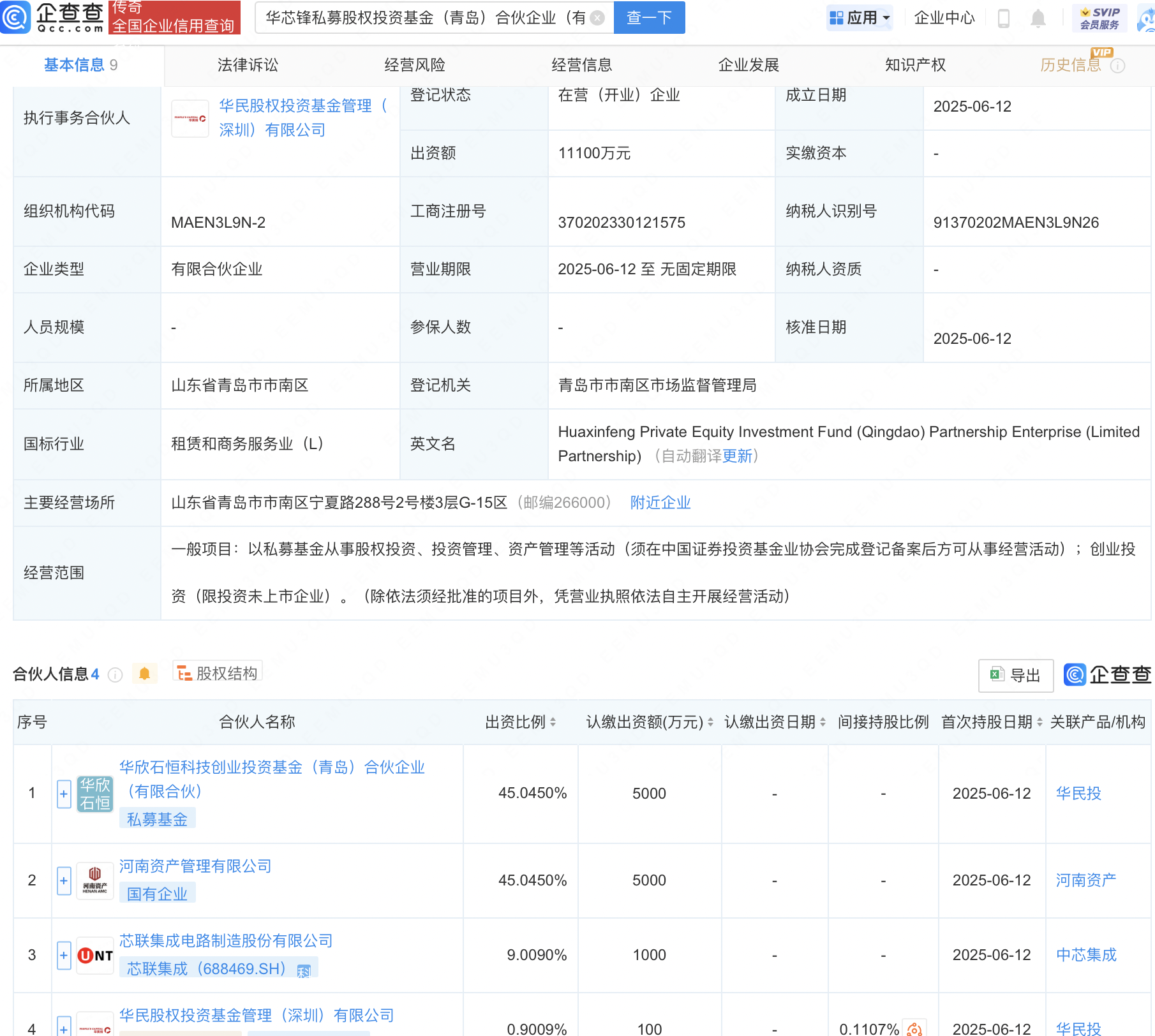Clear the search box with the x icon

pyautogui.click(x=597, y=18)
